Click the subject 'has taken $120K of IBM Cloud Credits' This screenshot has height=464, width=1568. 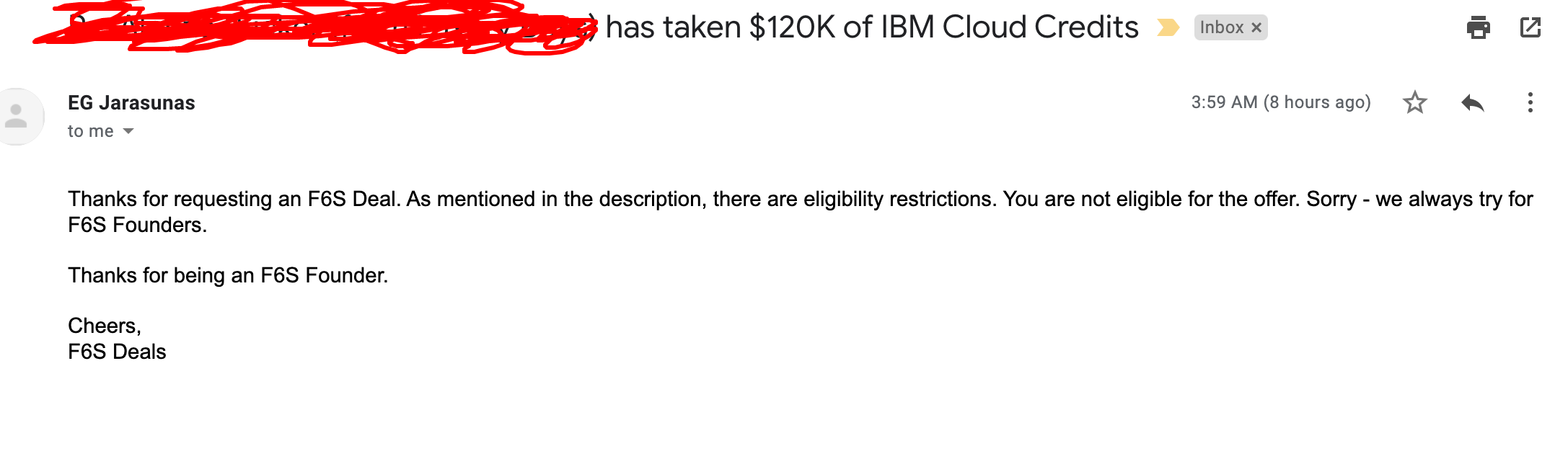click(x=871, y=27)
